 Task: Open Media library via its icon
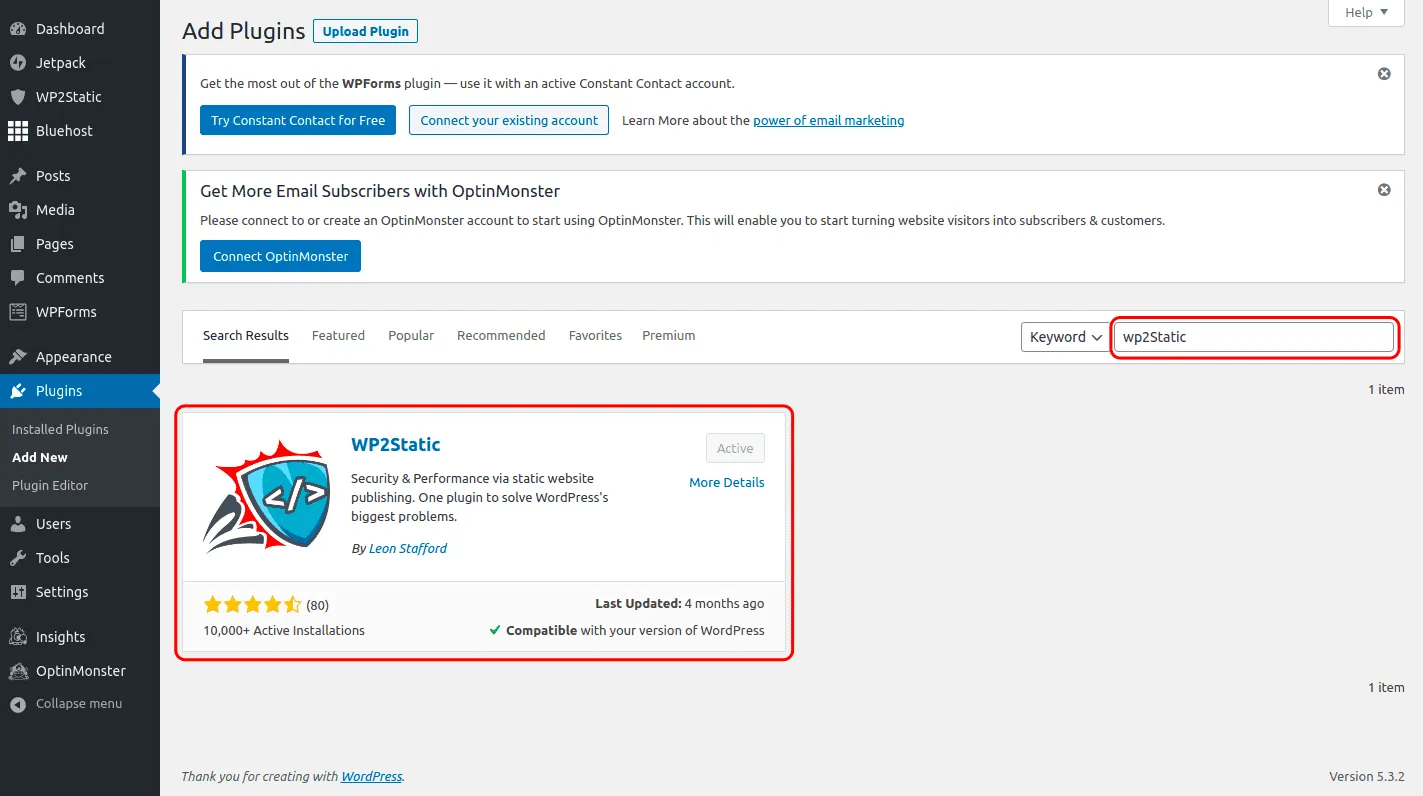(x=18, y=210)
